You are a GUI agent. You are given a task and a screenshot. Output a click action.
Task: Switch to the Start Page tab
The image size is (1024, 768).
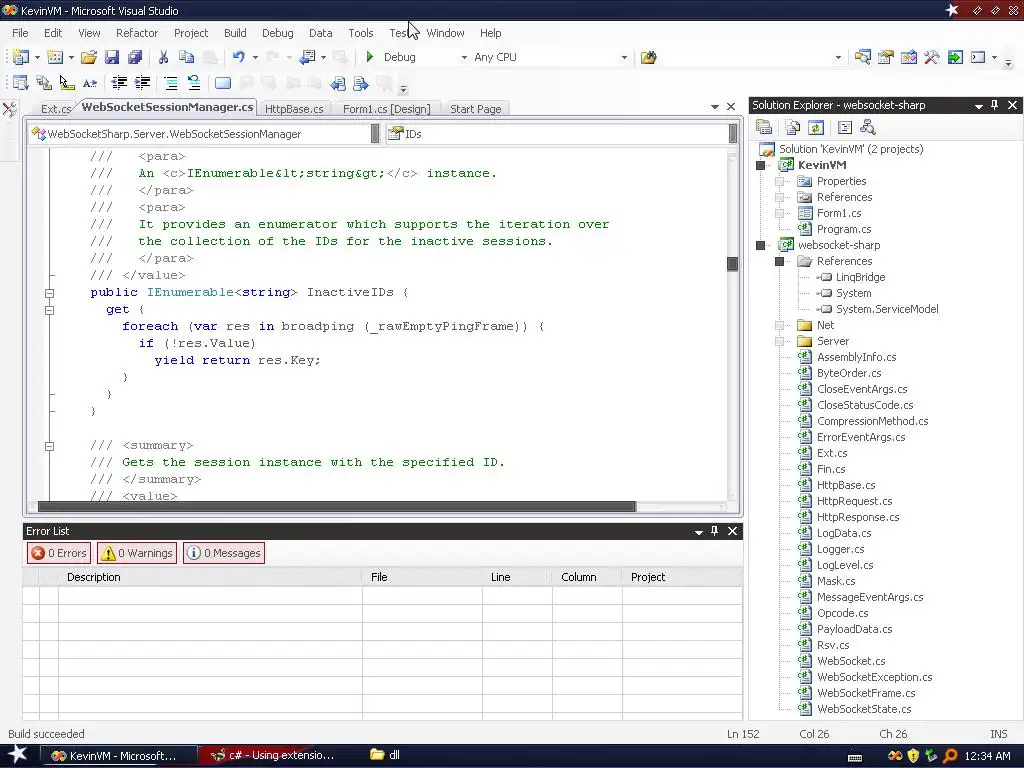click(x=475, y=109)
